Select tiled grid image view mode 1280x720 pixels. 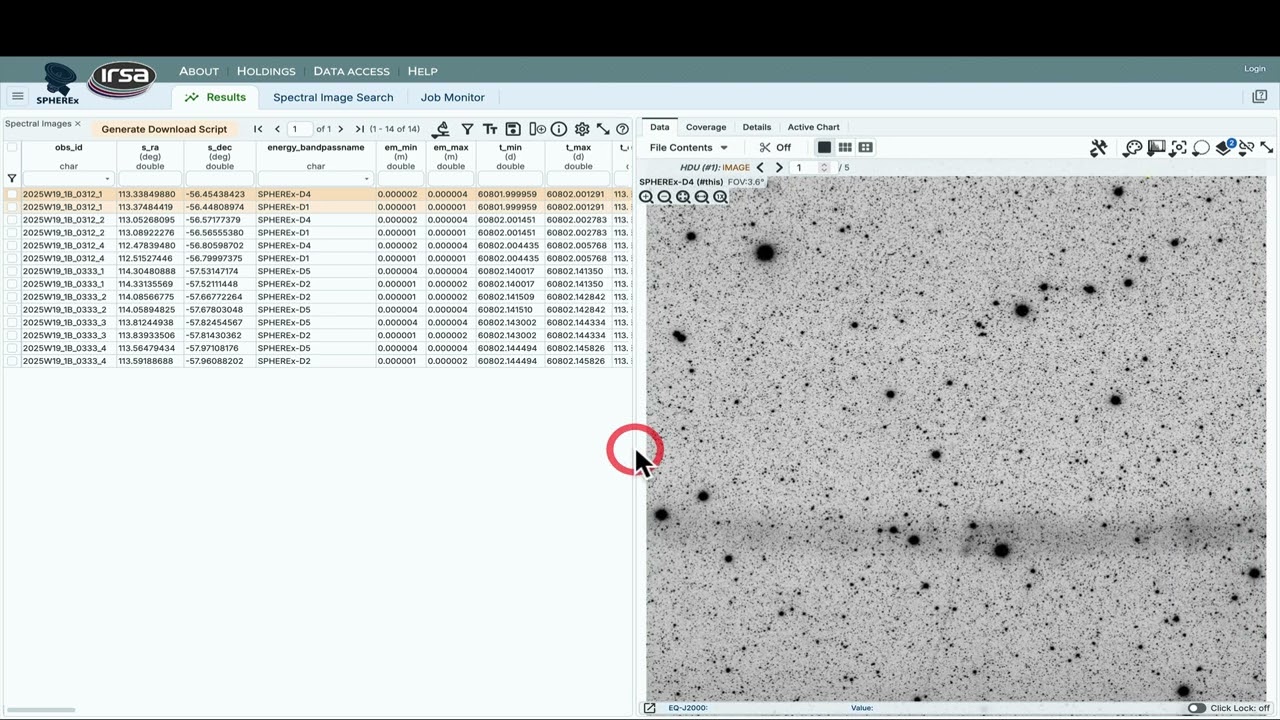click(x=845, y=147)
